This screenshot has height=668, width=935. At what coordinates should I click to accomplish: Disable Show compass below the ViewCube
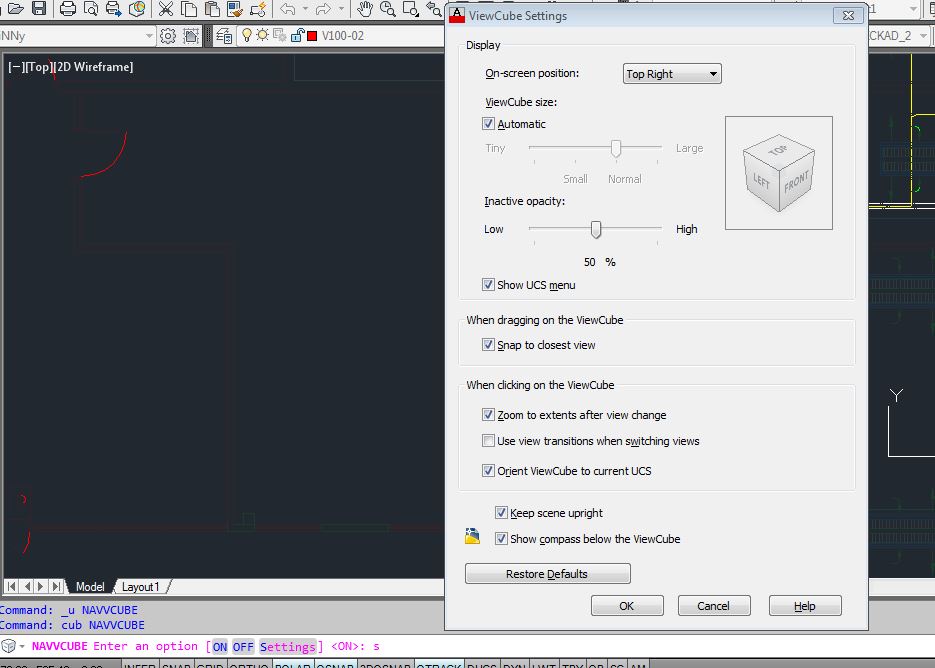[x=502, y=538]
